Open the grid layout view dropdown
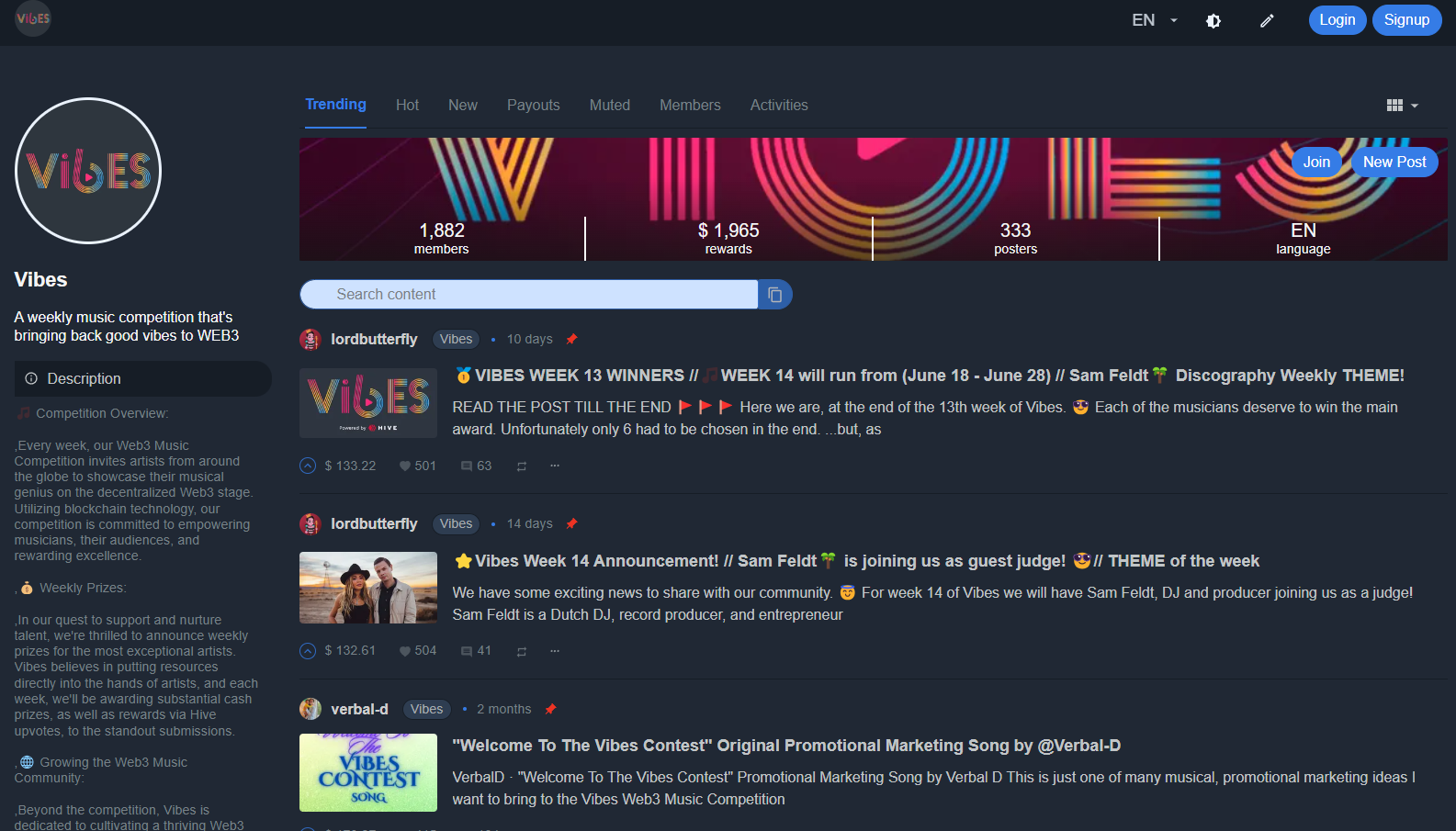 click(1402, 106)
